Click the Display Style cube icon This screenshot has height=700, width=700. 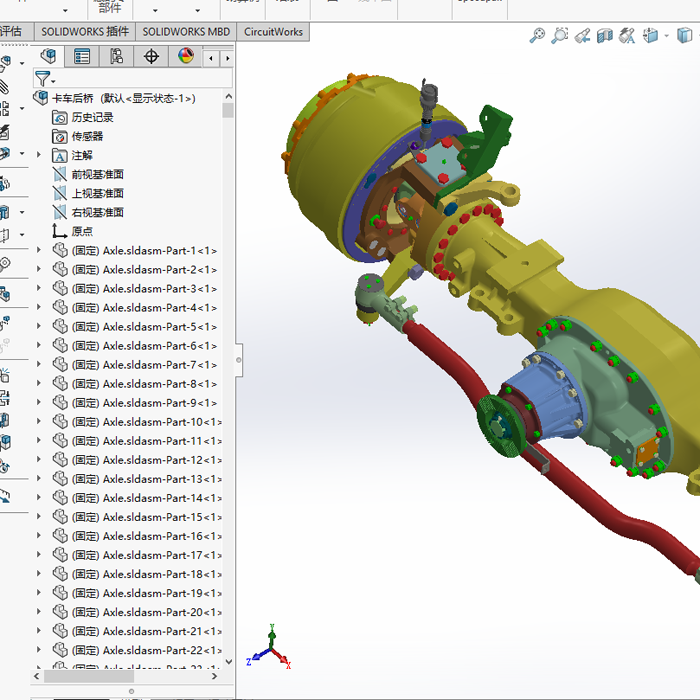[684, 35]
